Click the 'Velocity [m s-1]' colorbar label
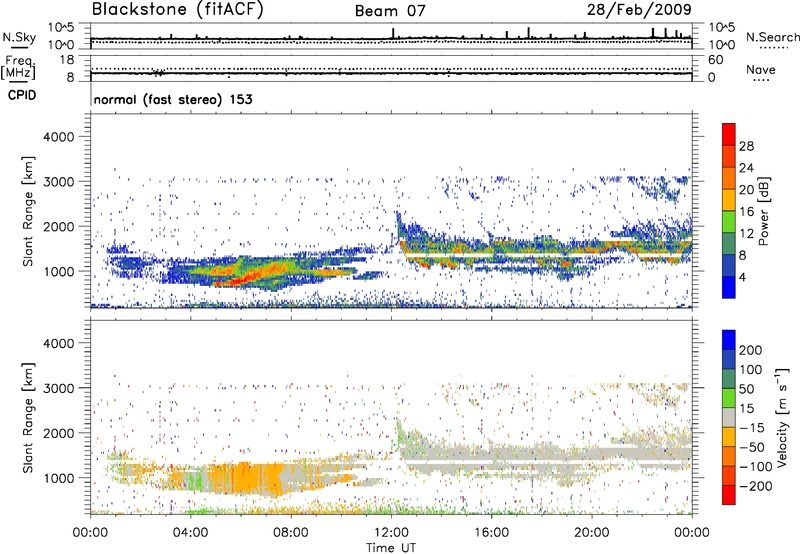 [x=783, y=417]
